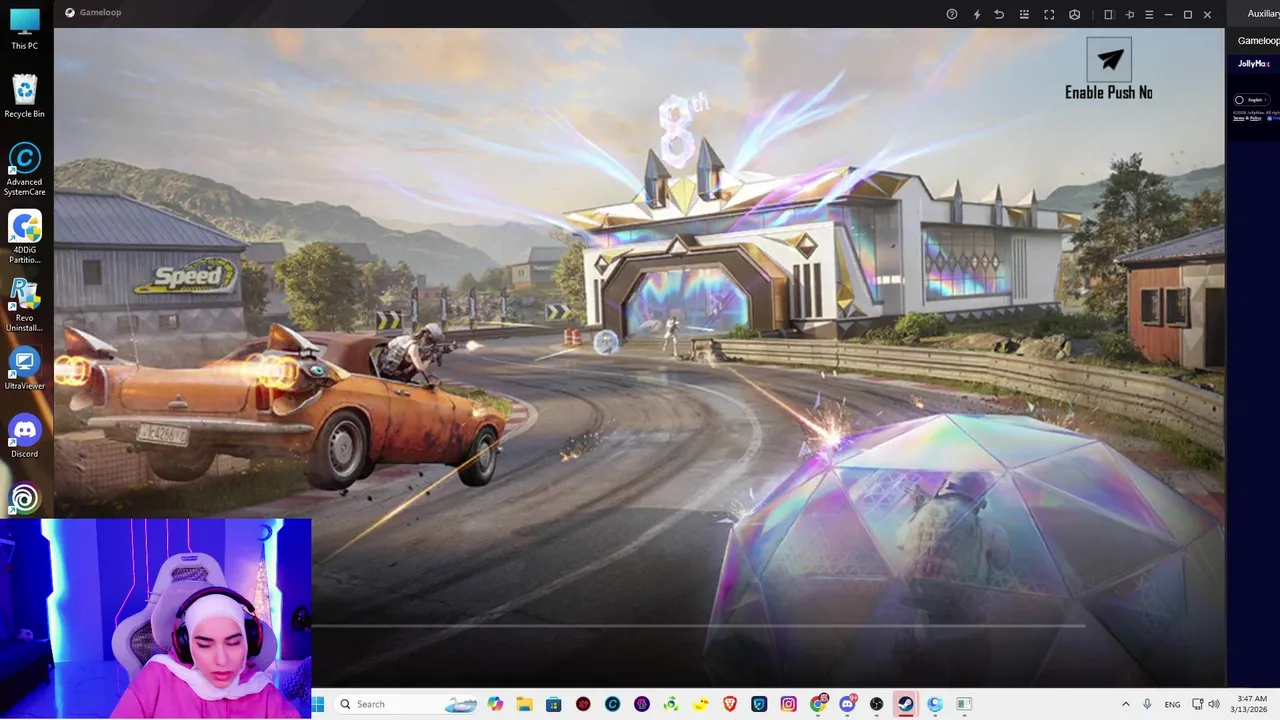Image resolution: width=1280 pixels, height=720 pixels.
Task: Click the Auxiliary window title
Action: coord(1263,14)
